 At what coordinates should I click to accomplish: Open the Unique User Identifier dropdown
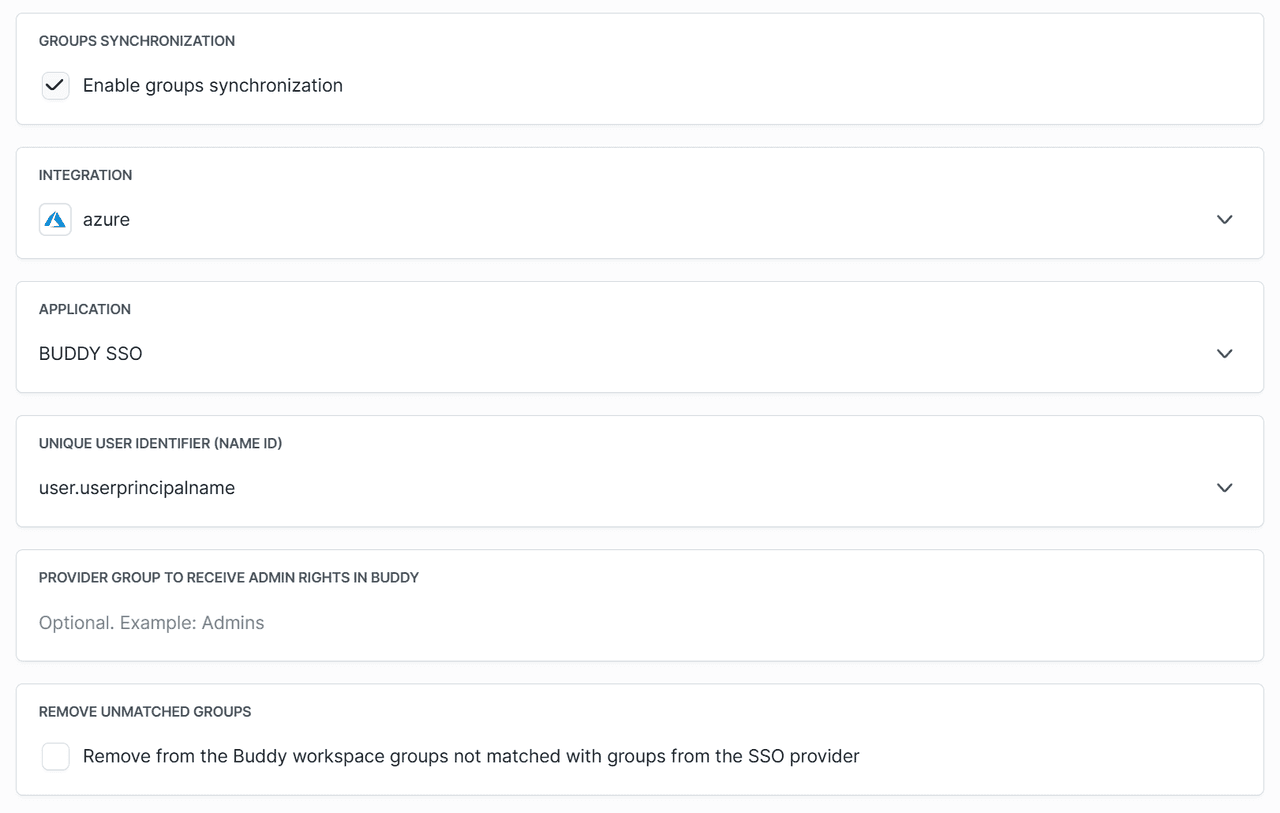point(1224,487)
